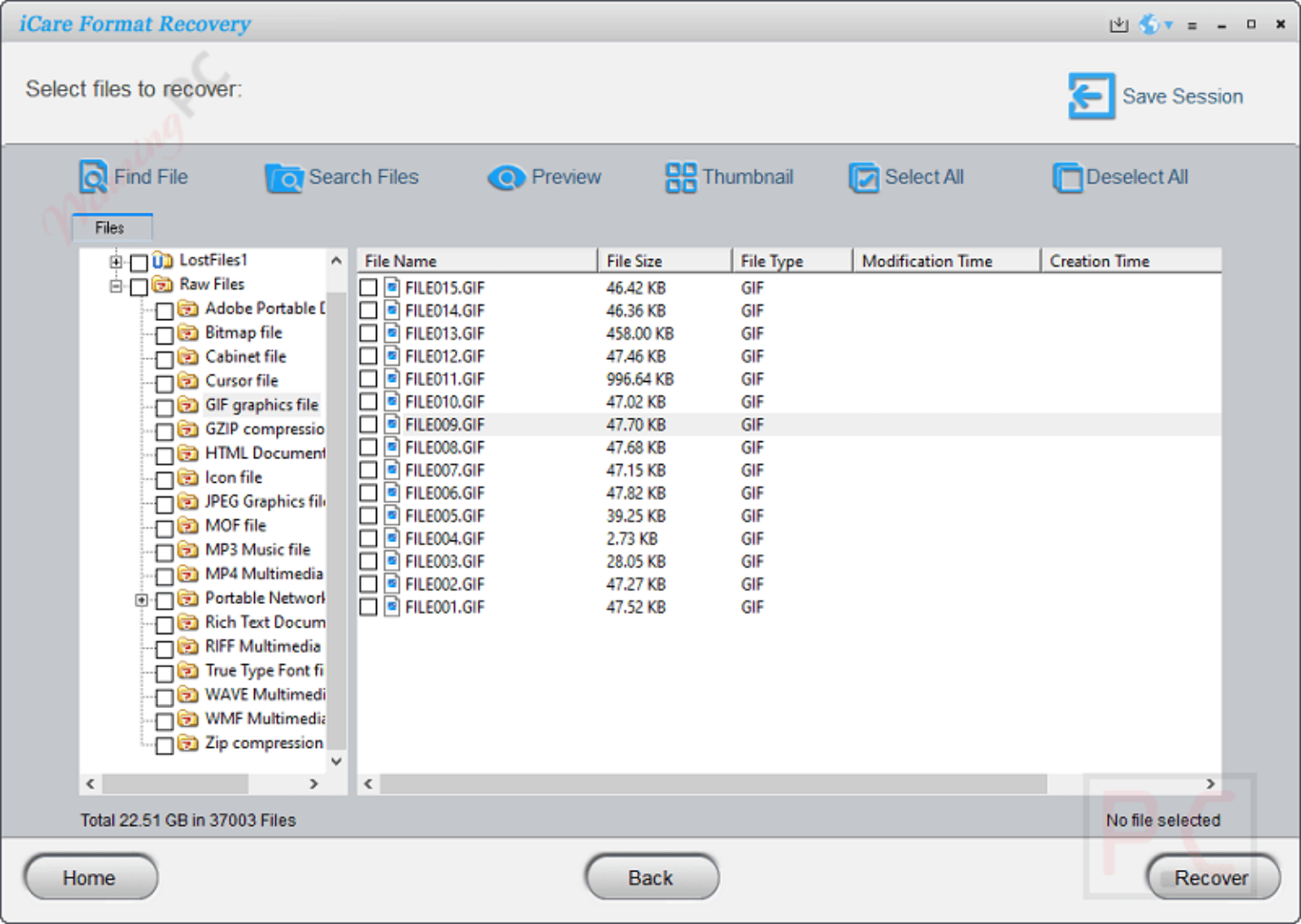The image size is (1301, 924).
Task: Tick the Raw Files tree checkbox
Action: click(x=140, y=287)
